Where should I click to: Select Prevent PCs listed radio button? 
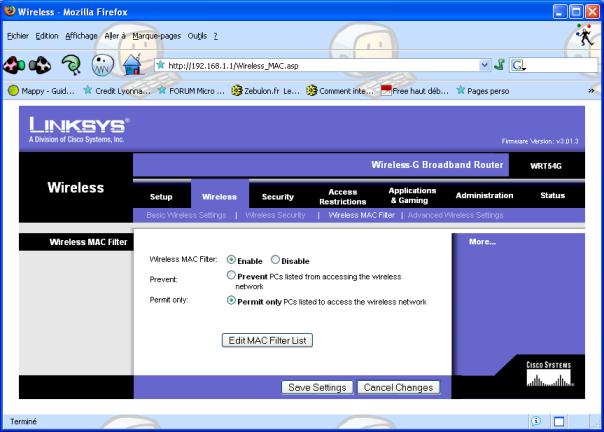coord(231,275)
